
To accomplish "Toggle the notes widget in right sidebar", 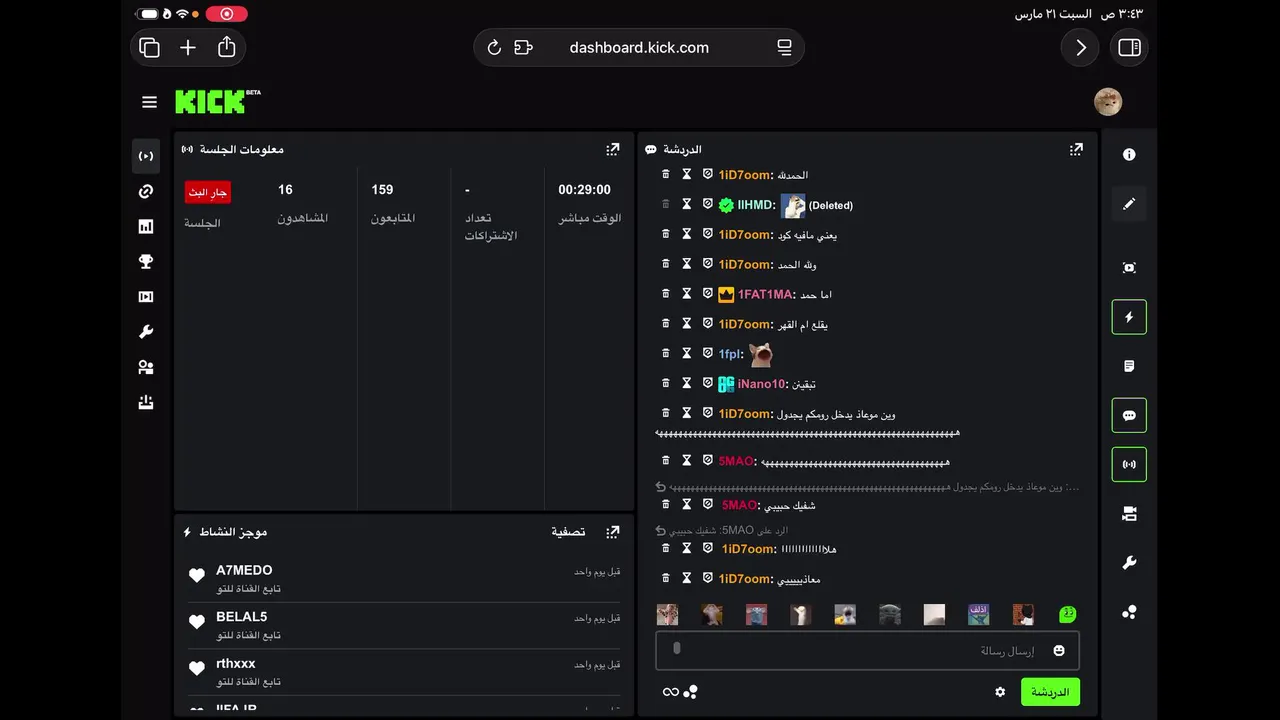I will [1129, 366].
